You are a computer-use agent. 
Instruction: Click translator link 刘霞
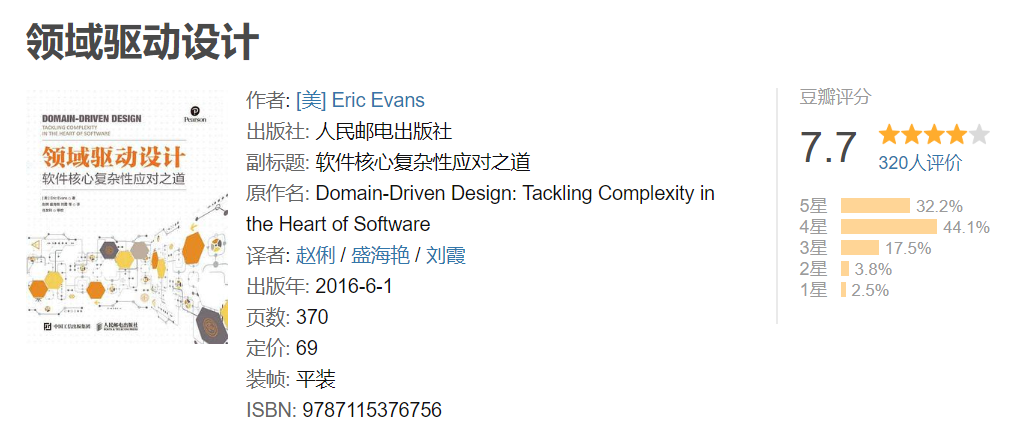(446, 256)
